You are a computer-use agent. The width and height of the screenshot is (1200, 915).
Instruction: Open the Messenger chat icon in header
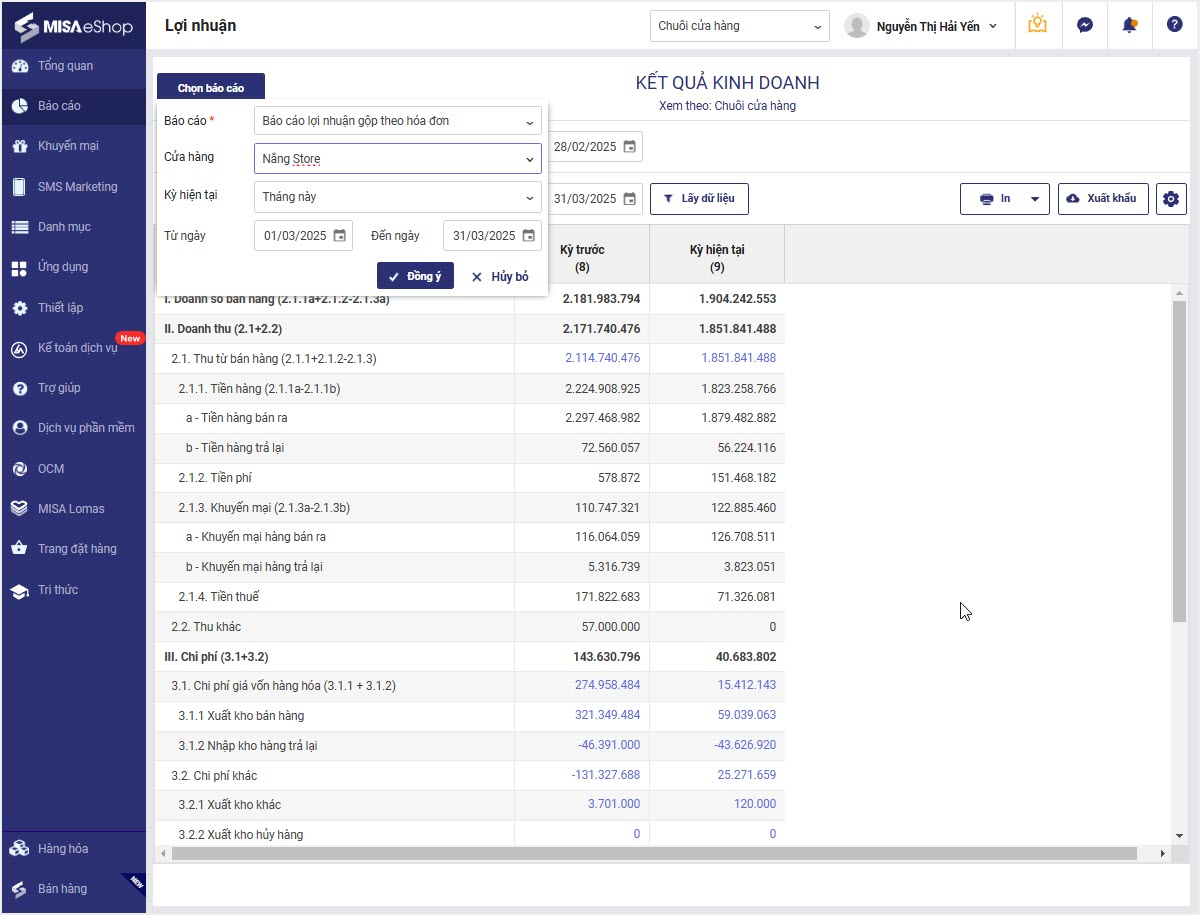click(1084, 25)
